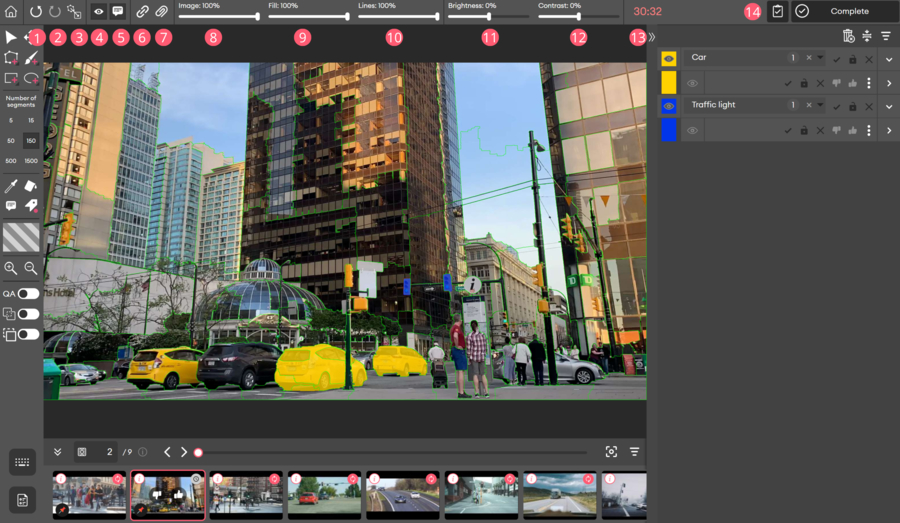
Task: Open three-dot menu on yellow instance row
Action: 868,83
